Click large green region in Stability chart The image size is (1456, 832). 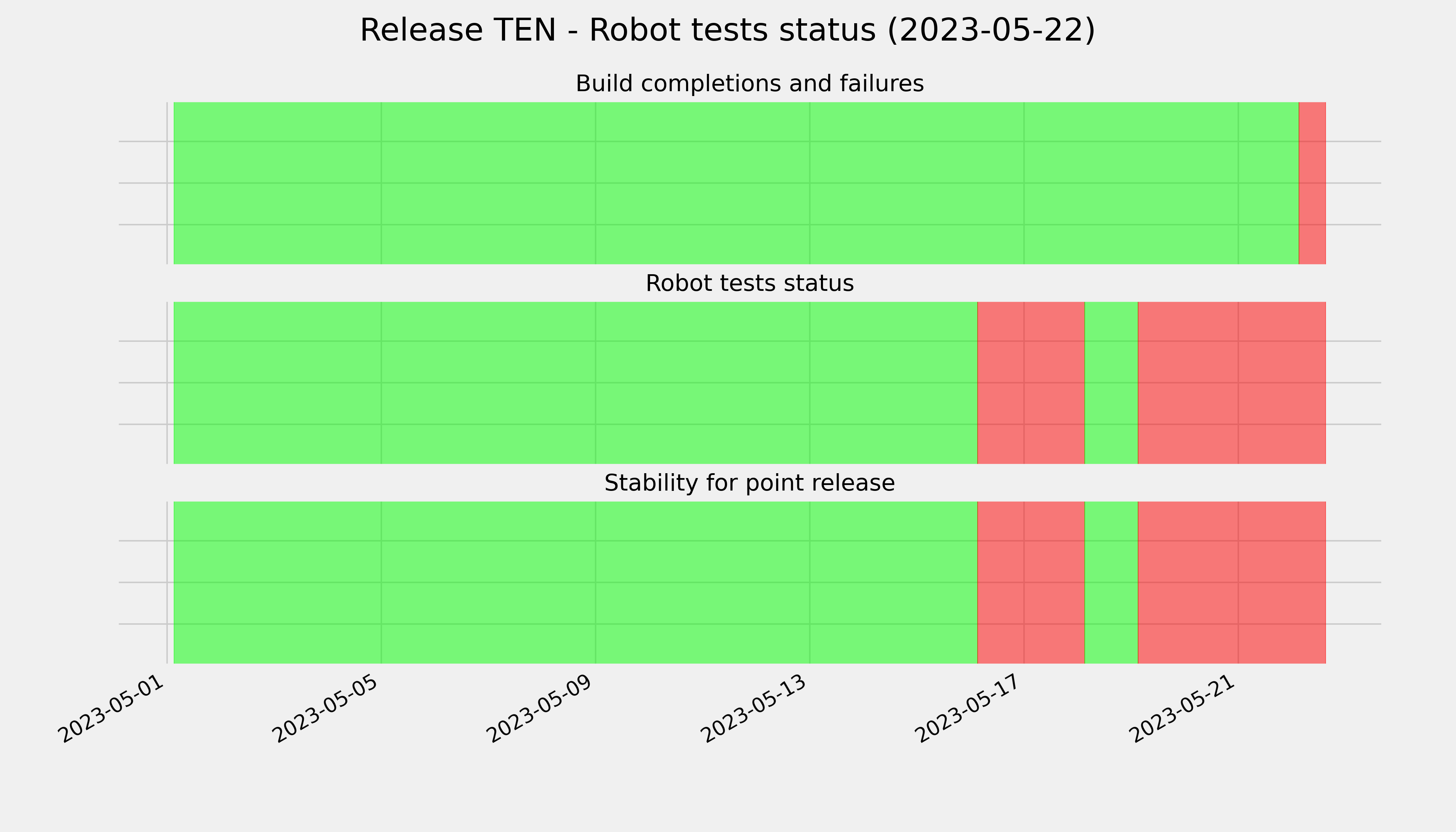click(575, 582)
